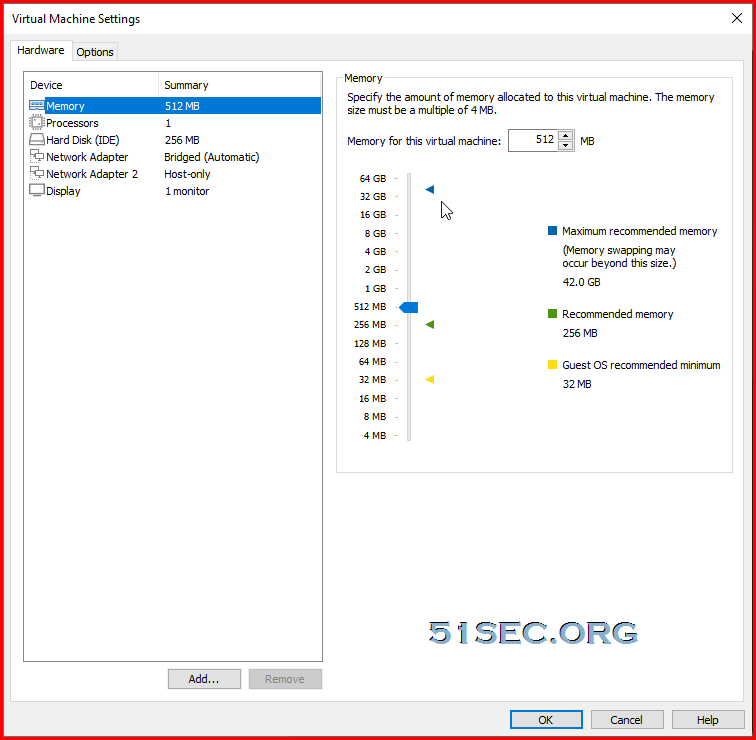756x740 pixels.
Task: Click the Processors chip icon
Action: (37, 122)
